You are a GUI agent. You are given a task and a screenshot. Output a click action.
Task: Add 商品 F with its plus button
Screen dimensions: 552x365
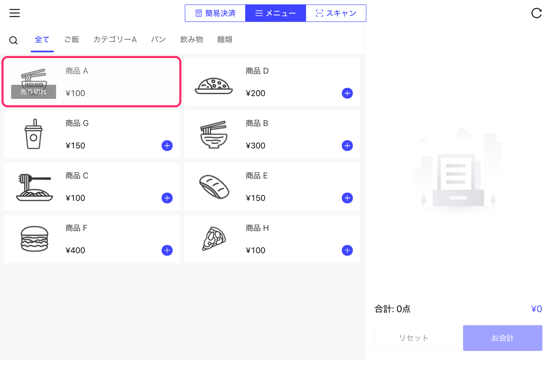pos(167,250)
